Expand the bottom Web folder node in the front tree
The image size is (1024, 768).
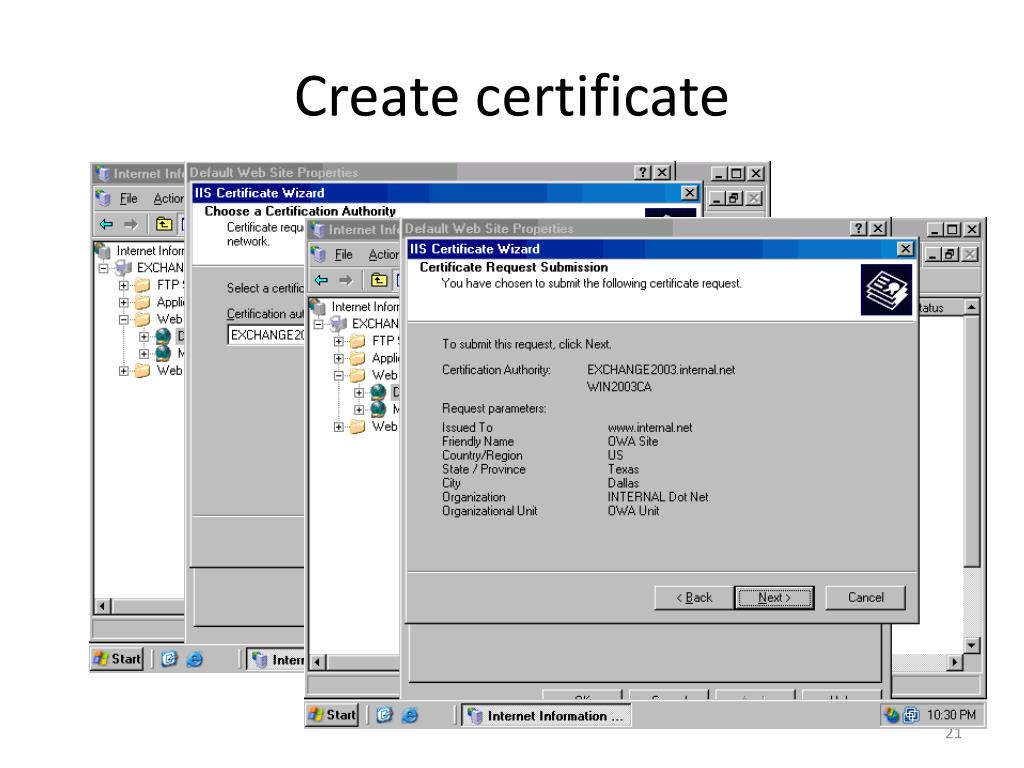[338, 427]
